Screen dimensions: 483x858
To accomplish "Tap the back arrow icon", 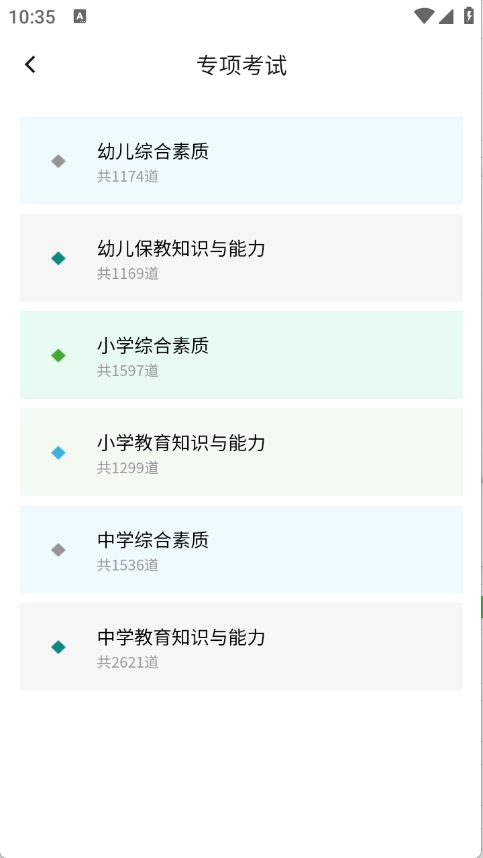I will (x=30, y=65).
